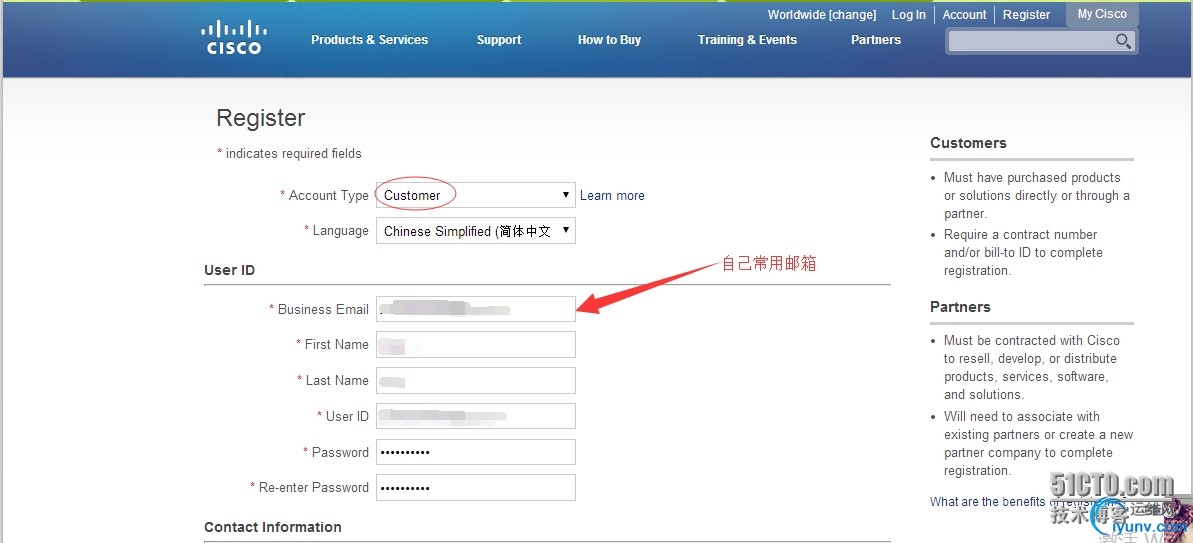Open Training & Events menu
The height and width of the screenshot is (543, 1193).
pos(747,40)
